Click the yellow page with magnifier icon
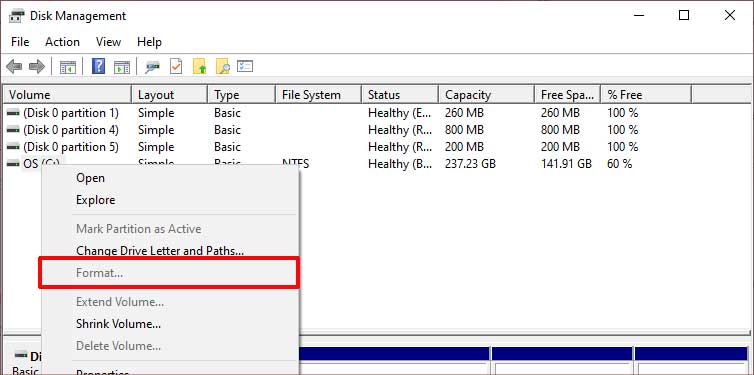754x375 pixels. pyautogui.click(x=223, y=66)
